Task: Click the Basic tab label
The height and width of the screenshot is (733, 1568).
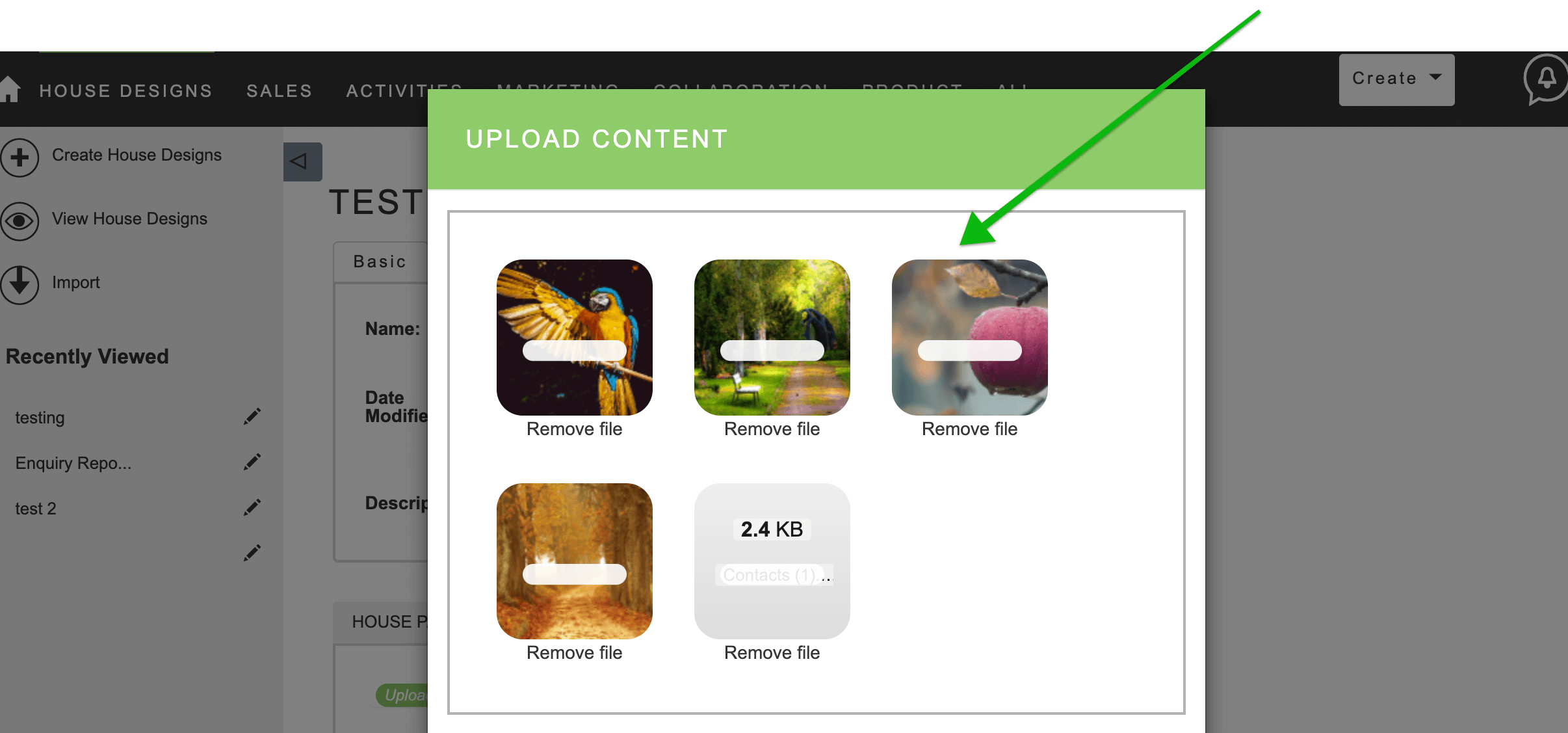Action: 380,261
